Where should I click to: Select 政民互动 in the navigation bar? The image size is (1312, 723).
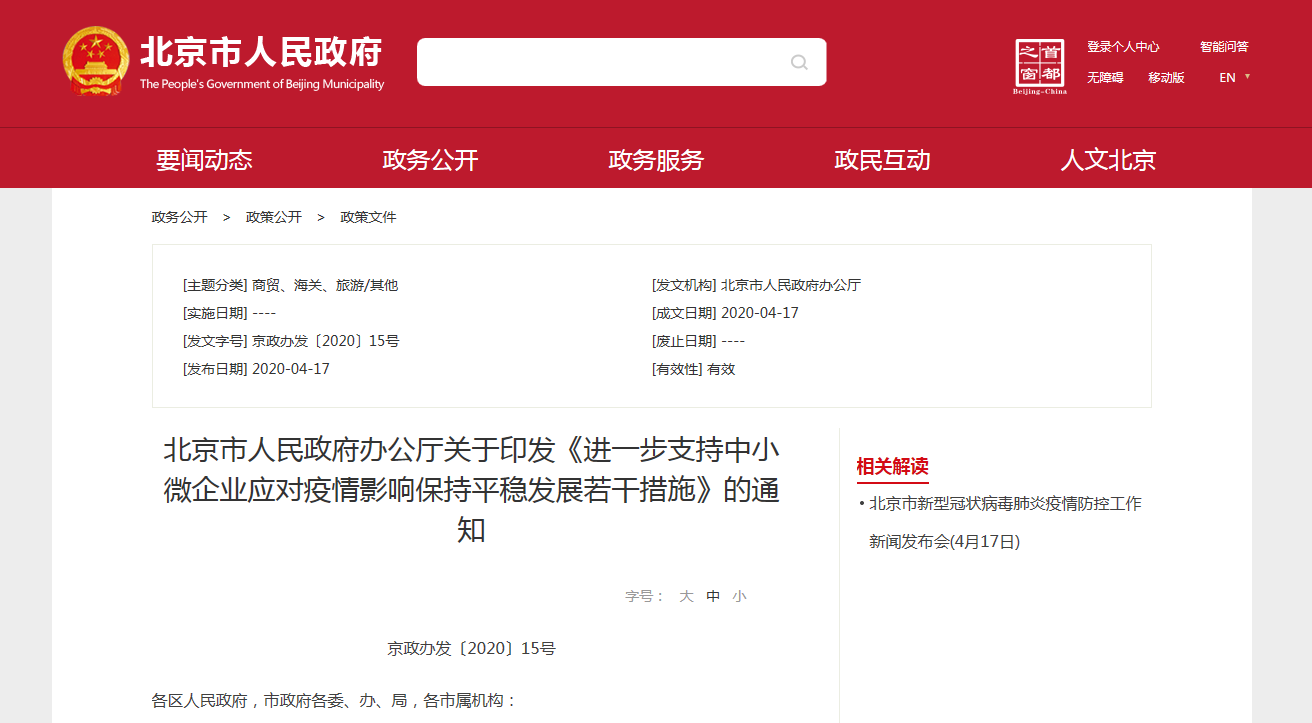[882, 160]
